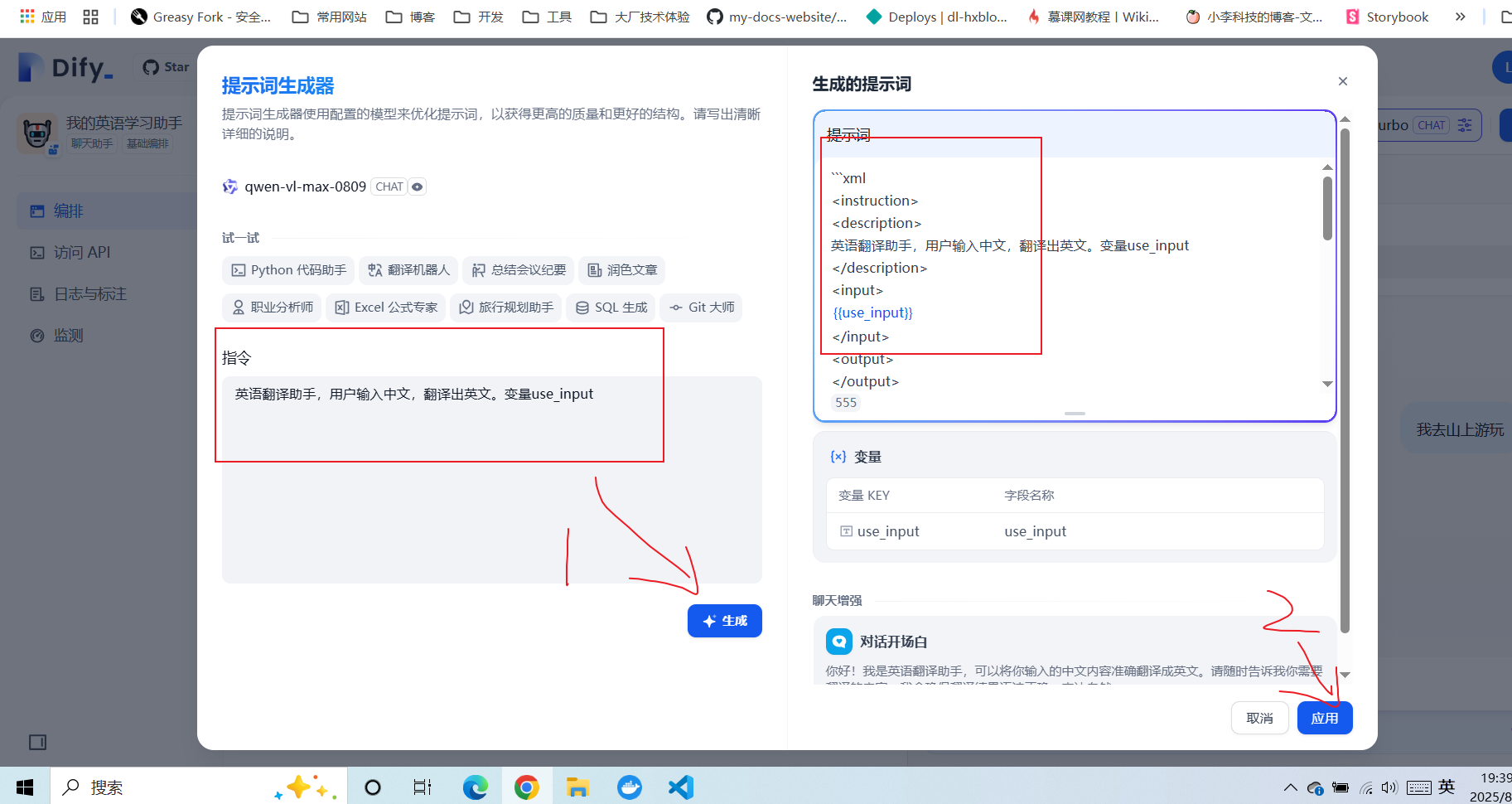Pick the 总结会议纪要 template
Screen dimensions: 1512x804
(x=519, y=270)
